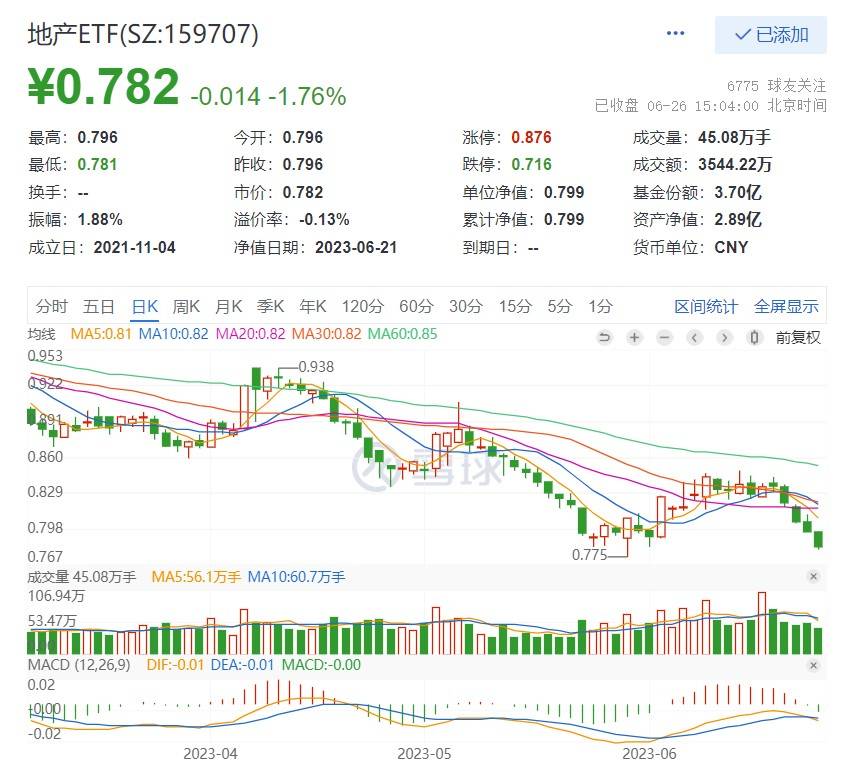Click the 2023-04 date axis label
Screen dimensions: 856x775
pyautogui.click(x=210, y=754)
